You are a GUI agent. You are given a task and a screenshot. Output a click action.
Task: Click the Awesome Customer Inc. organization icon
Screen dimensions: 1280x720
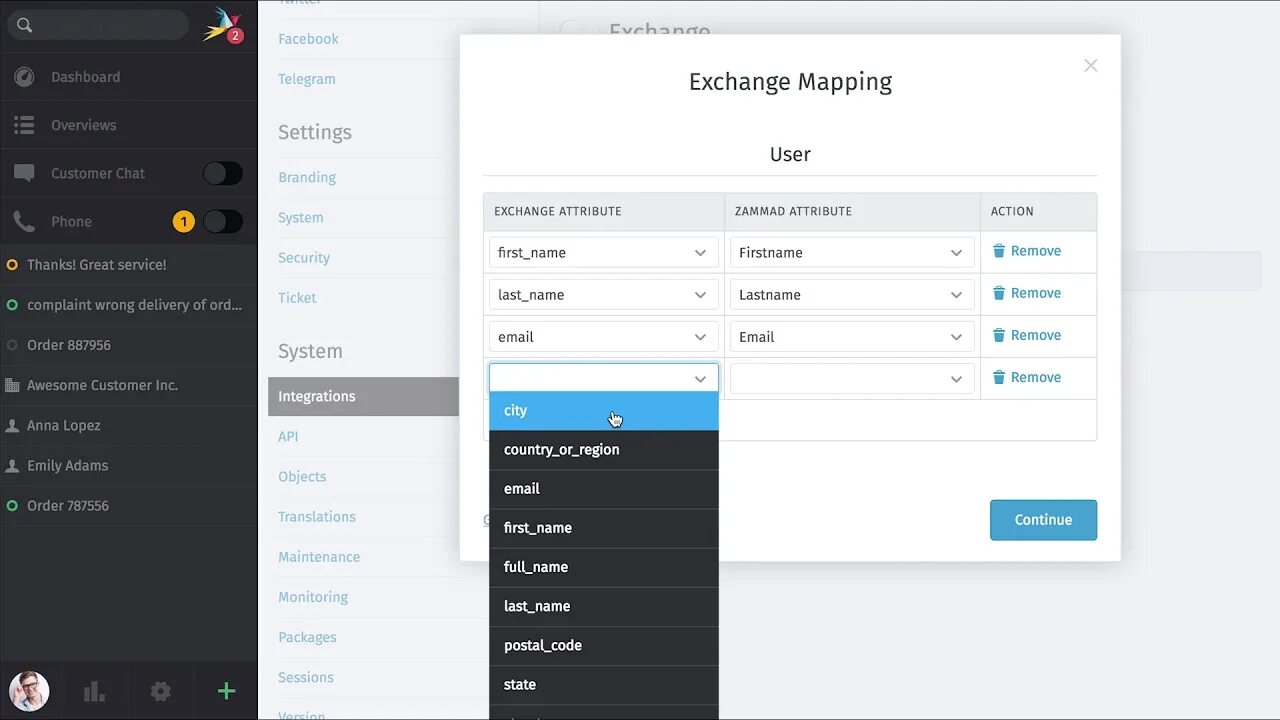[12, 385]
